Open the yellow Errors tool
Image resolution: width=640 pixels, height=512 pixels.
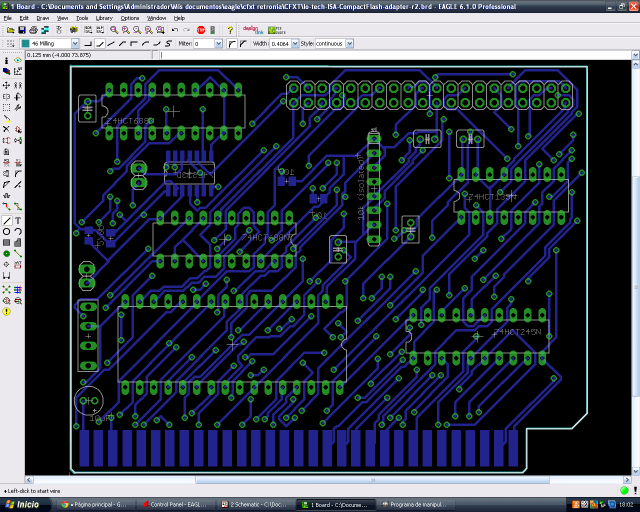pyautogui.click(x=6, y=312)
